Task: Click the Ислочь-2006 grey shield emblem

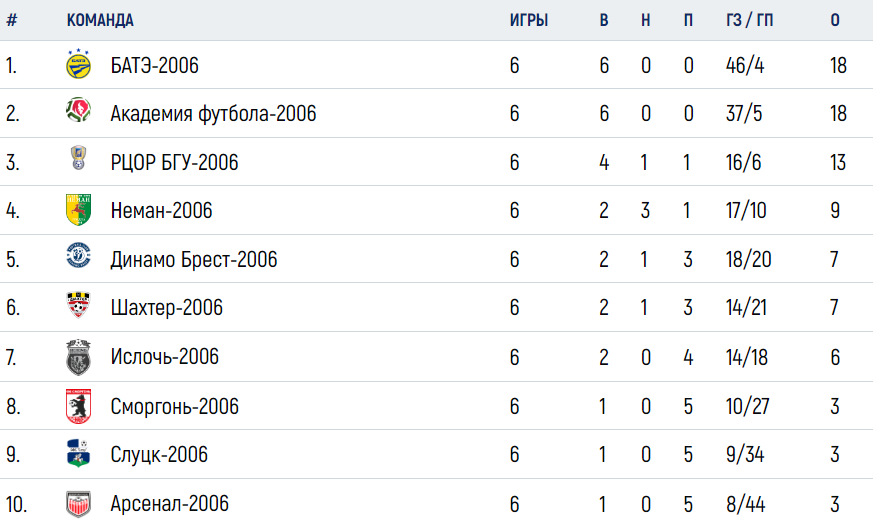Action: pos(79,357)
